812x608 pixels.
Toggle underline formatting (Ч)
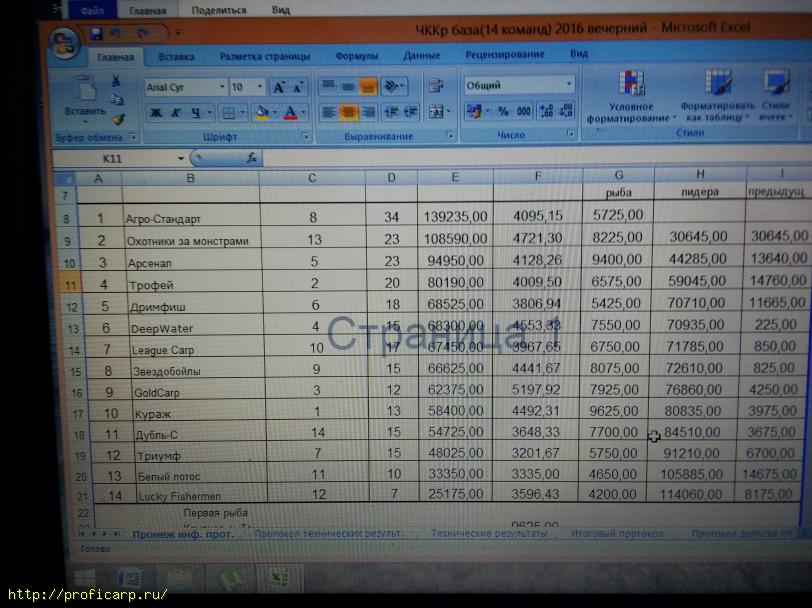(195, 113)
